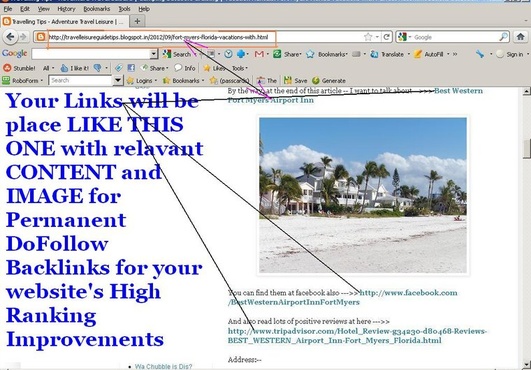531x370 pixels.
Task: Expand the RoboForm Bookmarks dropdown
Action: coord(184,81)
